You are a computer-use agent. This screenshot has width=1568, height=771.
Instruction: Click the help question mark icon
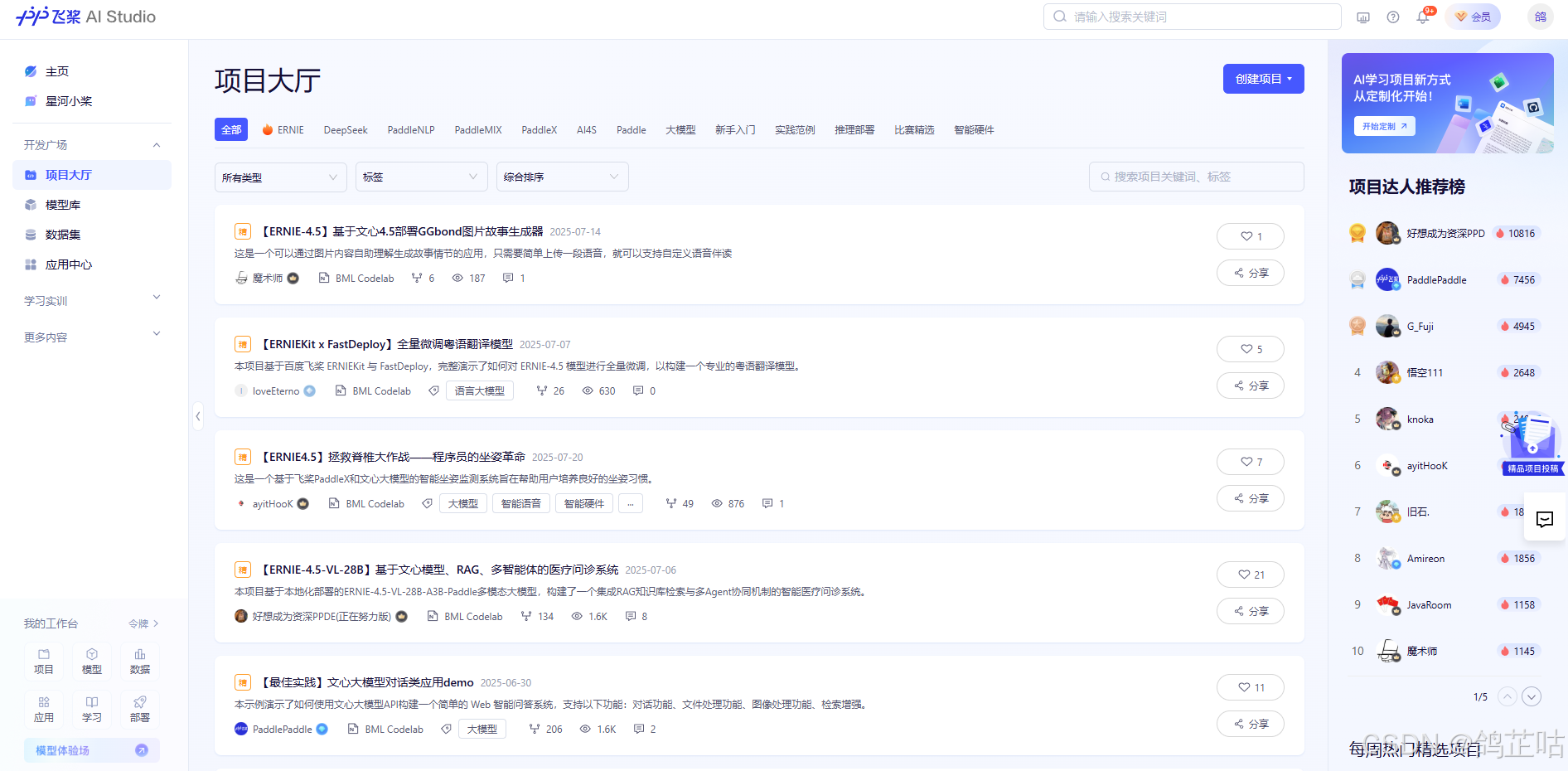pyautogui.click(x=1393, y=17)
